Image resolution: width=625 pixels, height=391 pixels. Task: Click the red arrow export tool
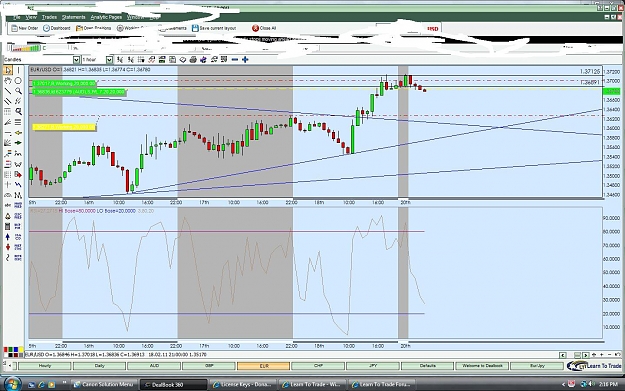coord(18,174)
